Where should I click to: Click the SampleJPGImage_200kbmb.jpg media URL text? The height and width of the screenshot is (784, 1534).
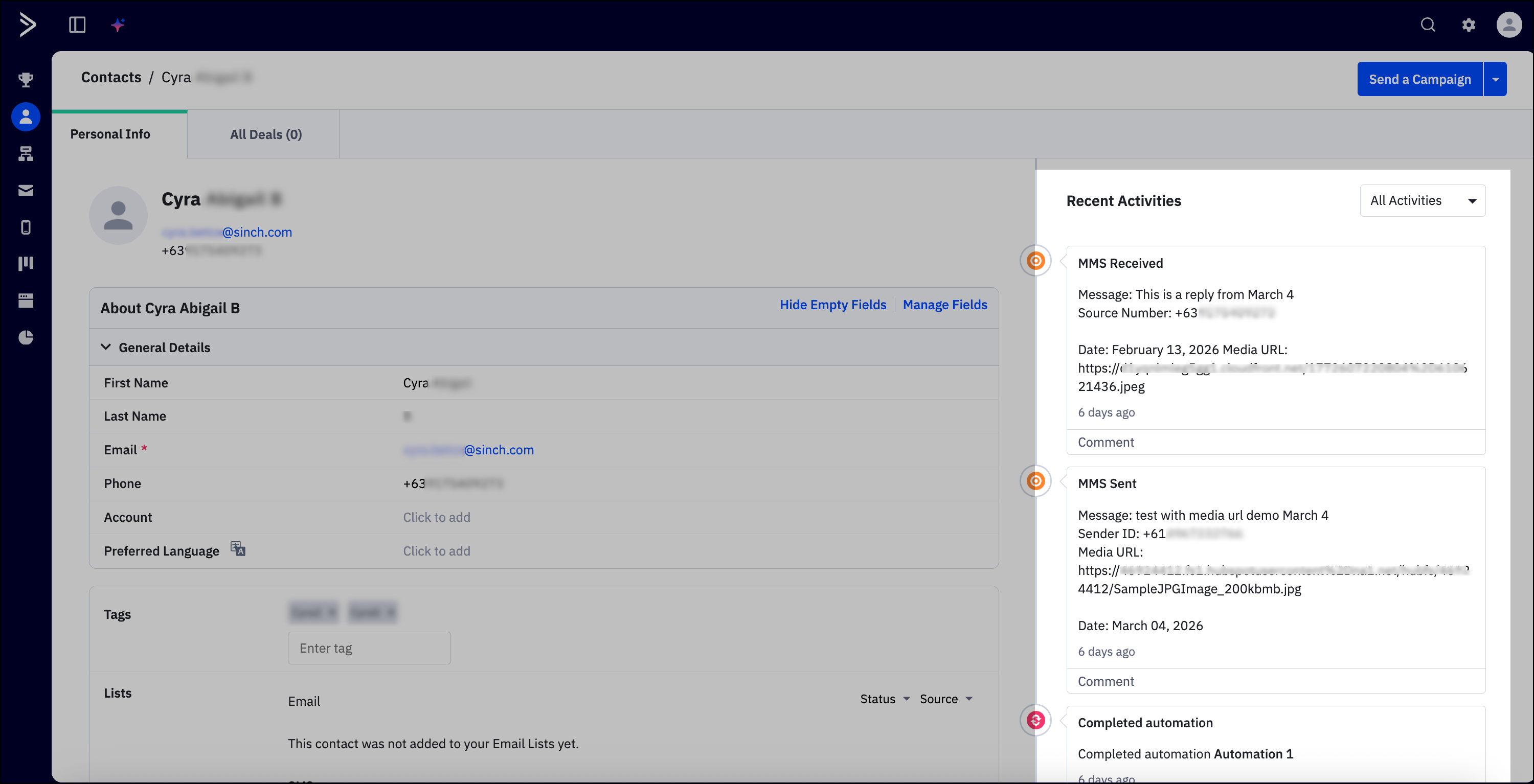coord(1189,589)
